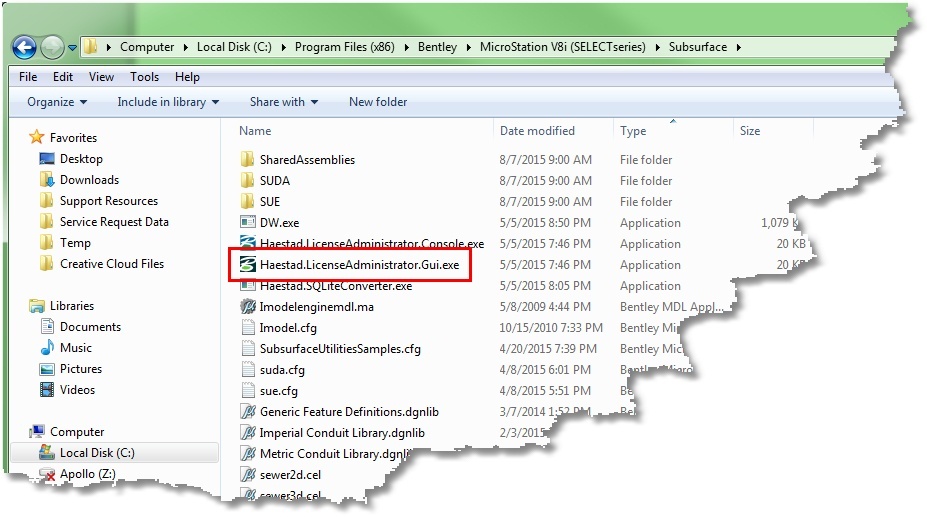Click date 5/8/2009 4:44 PM cell
The image size is (927, 525).
click(x=545, y=307)
